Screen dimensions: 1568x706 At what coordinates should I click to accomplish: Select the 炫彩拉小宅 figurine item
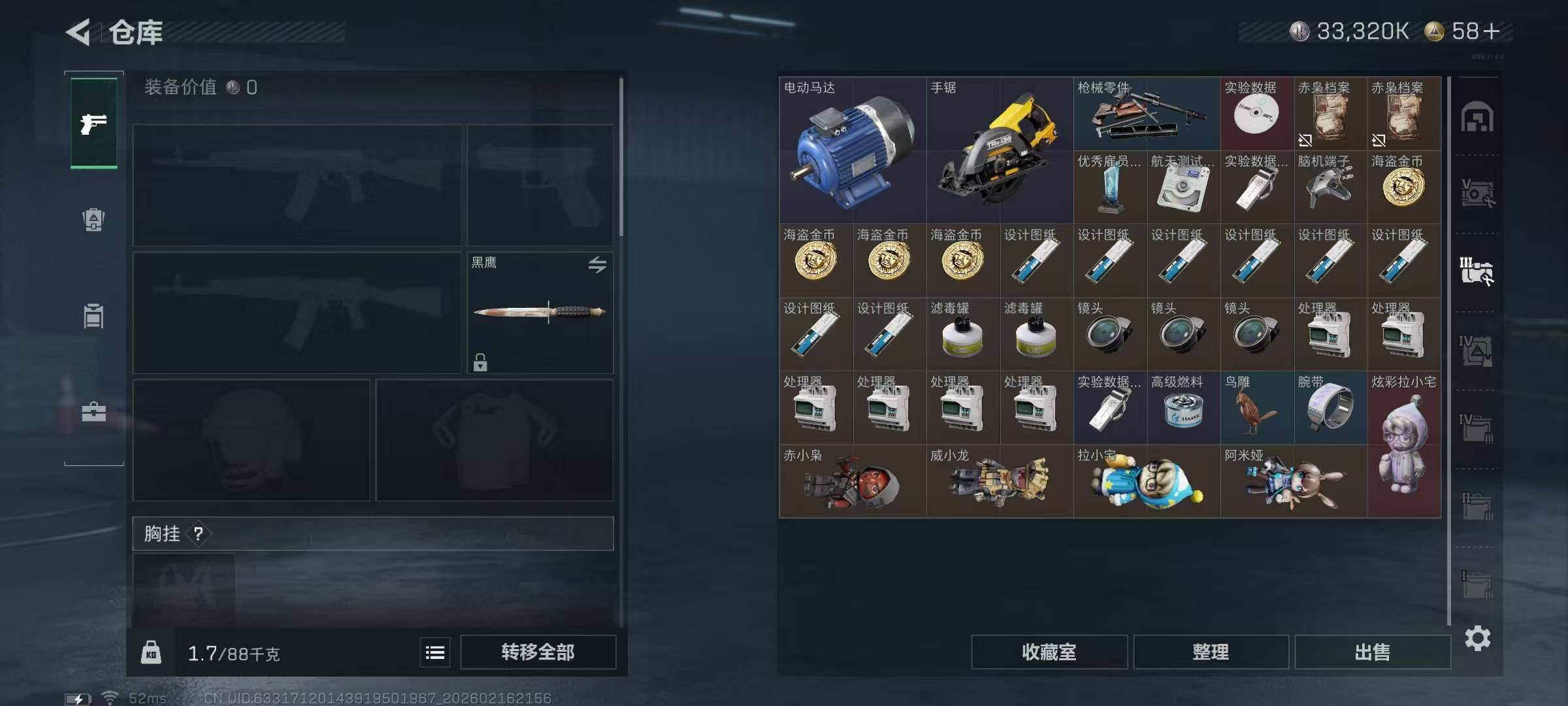(1404, 445)
